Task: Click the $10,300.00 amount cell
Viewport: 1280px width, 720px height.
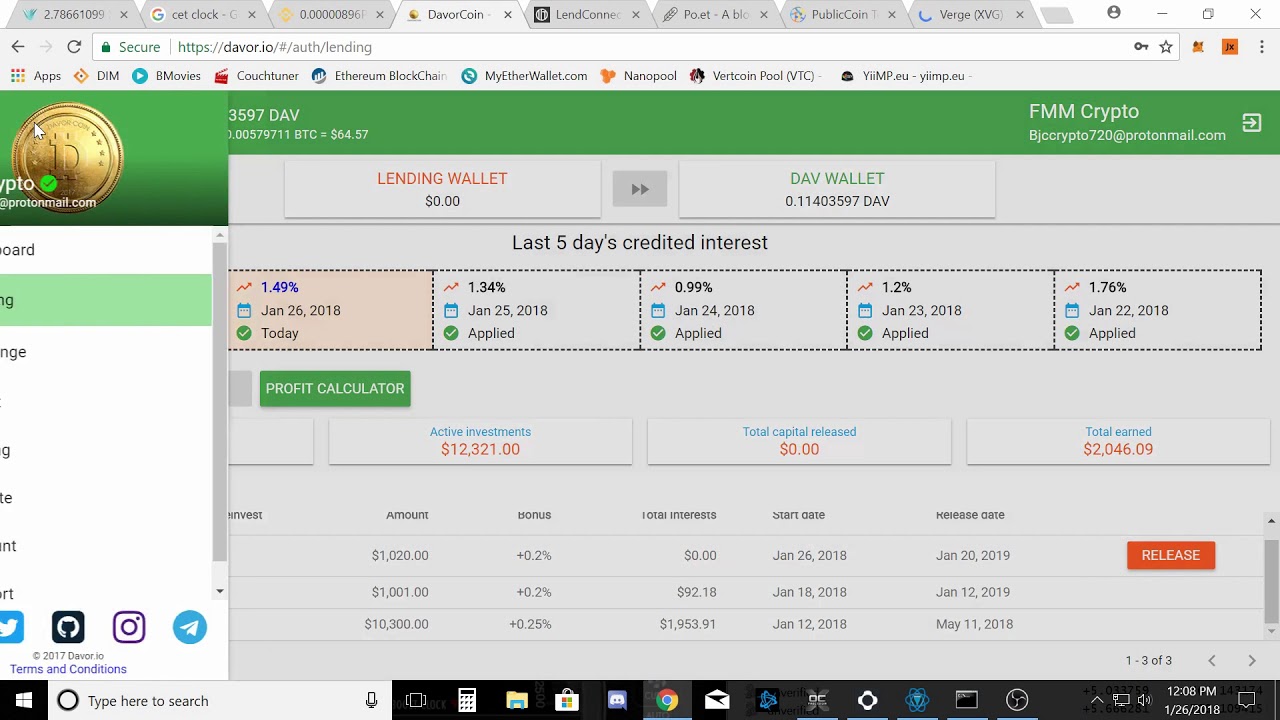Action: pos(396,624)
